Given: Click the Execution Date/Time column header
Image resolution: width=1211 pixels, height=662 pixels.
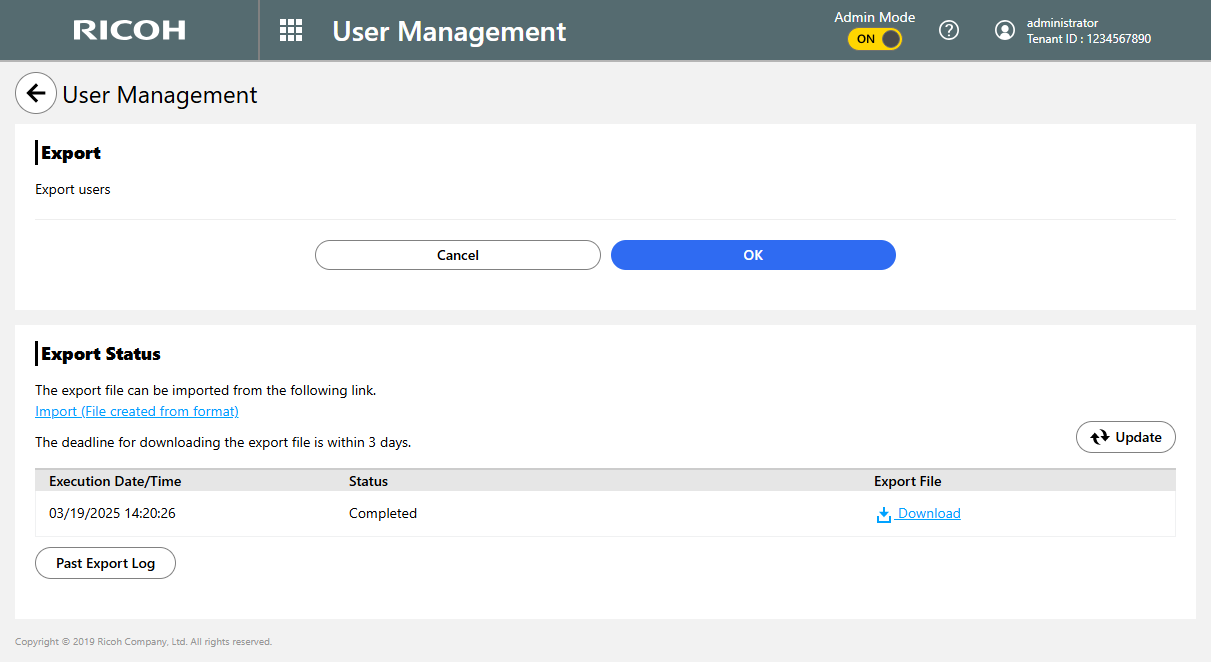Looking at the screenshot, I should tap(115, 481).
